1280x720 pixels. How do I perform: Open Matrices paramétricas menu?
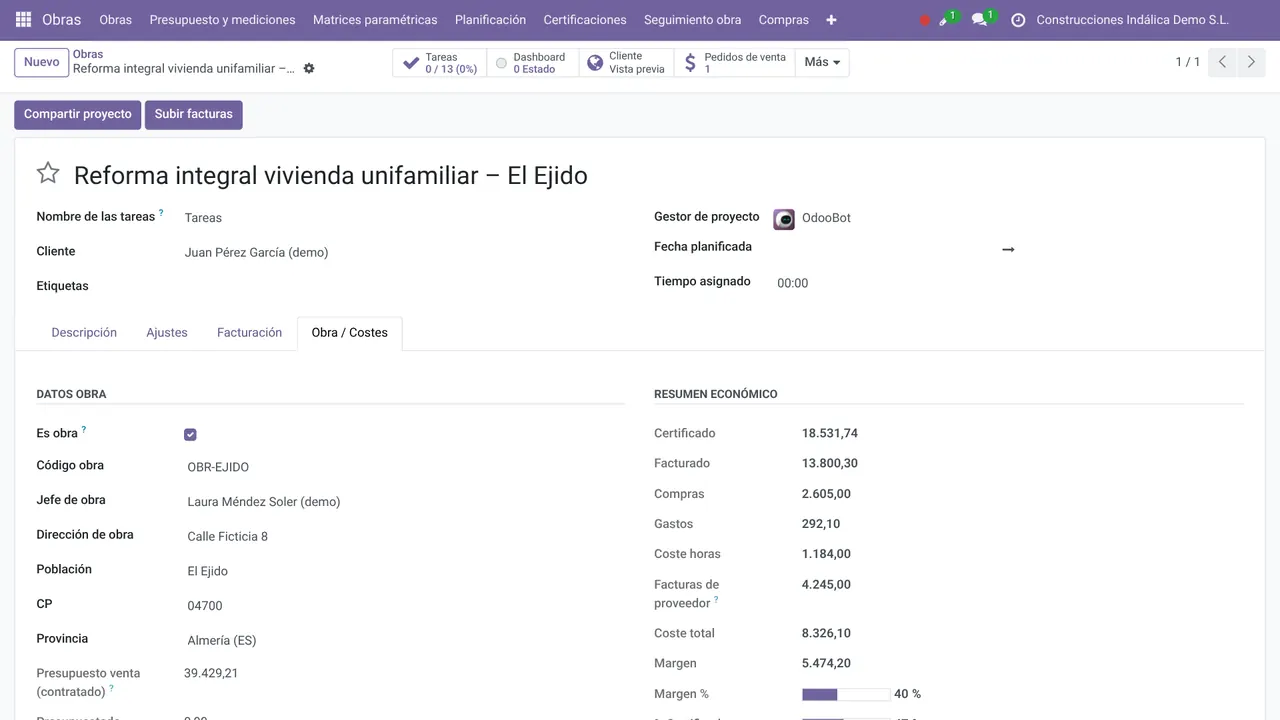tap(375, 20)
